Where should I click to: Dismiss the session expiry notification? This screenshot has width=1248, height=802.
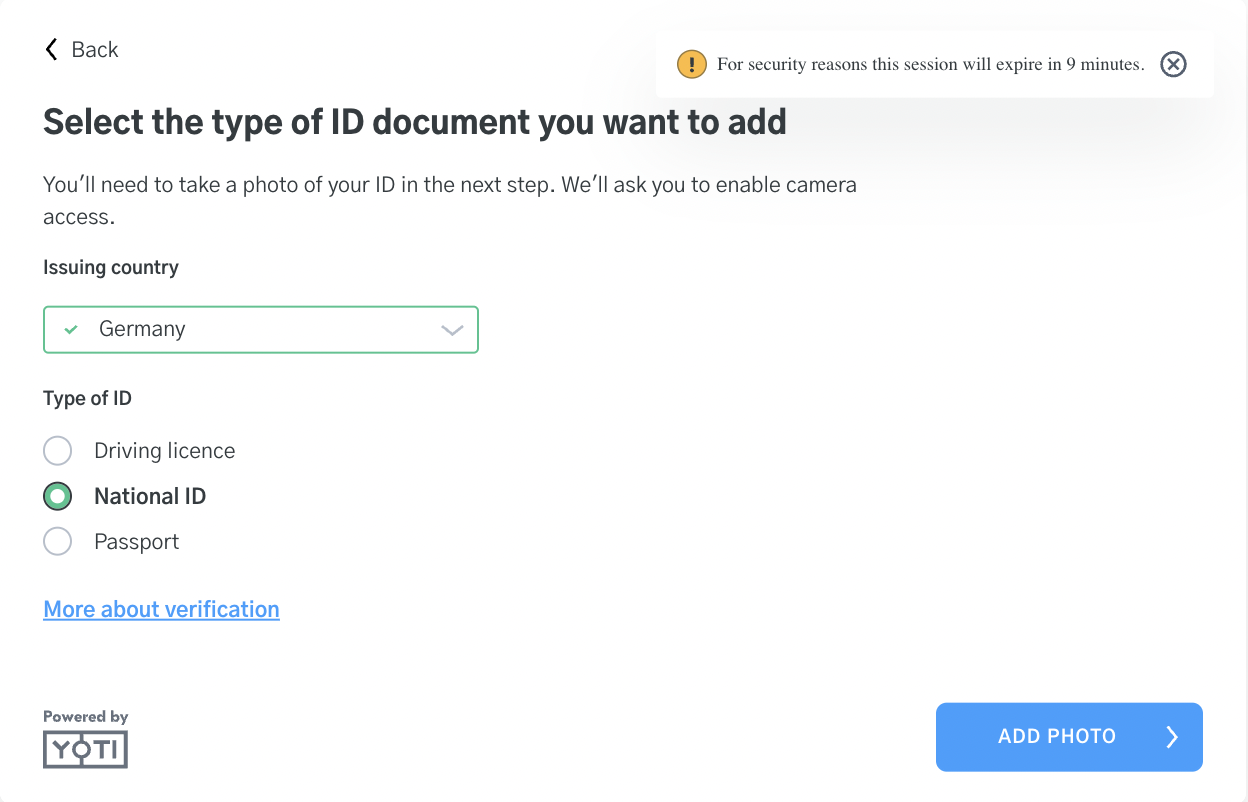1173,65
